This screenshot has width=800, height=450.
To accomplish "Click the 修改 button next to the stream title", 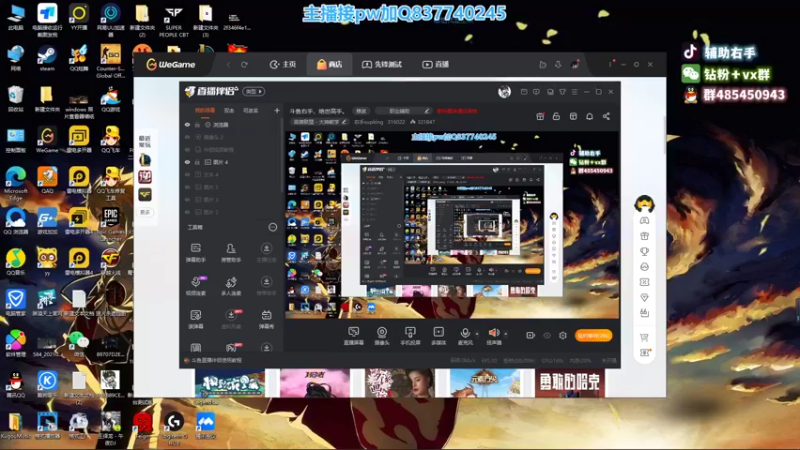I will click(x=361, y=111).
